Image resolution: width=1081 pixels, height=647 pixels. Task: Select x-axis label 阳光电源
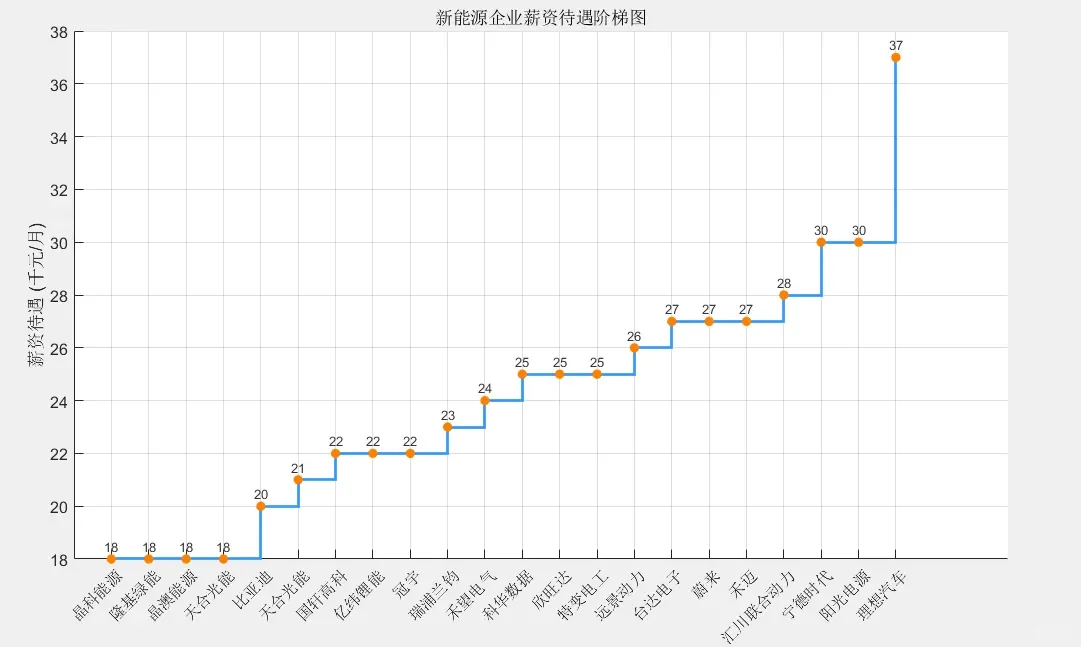845,595
